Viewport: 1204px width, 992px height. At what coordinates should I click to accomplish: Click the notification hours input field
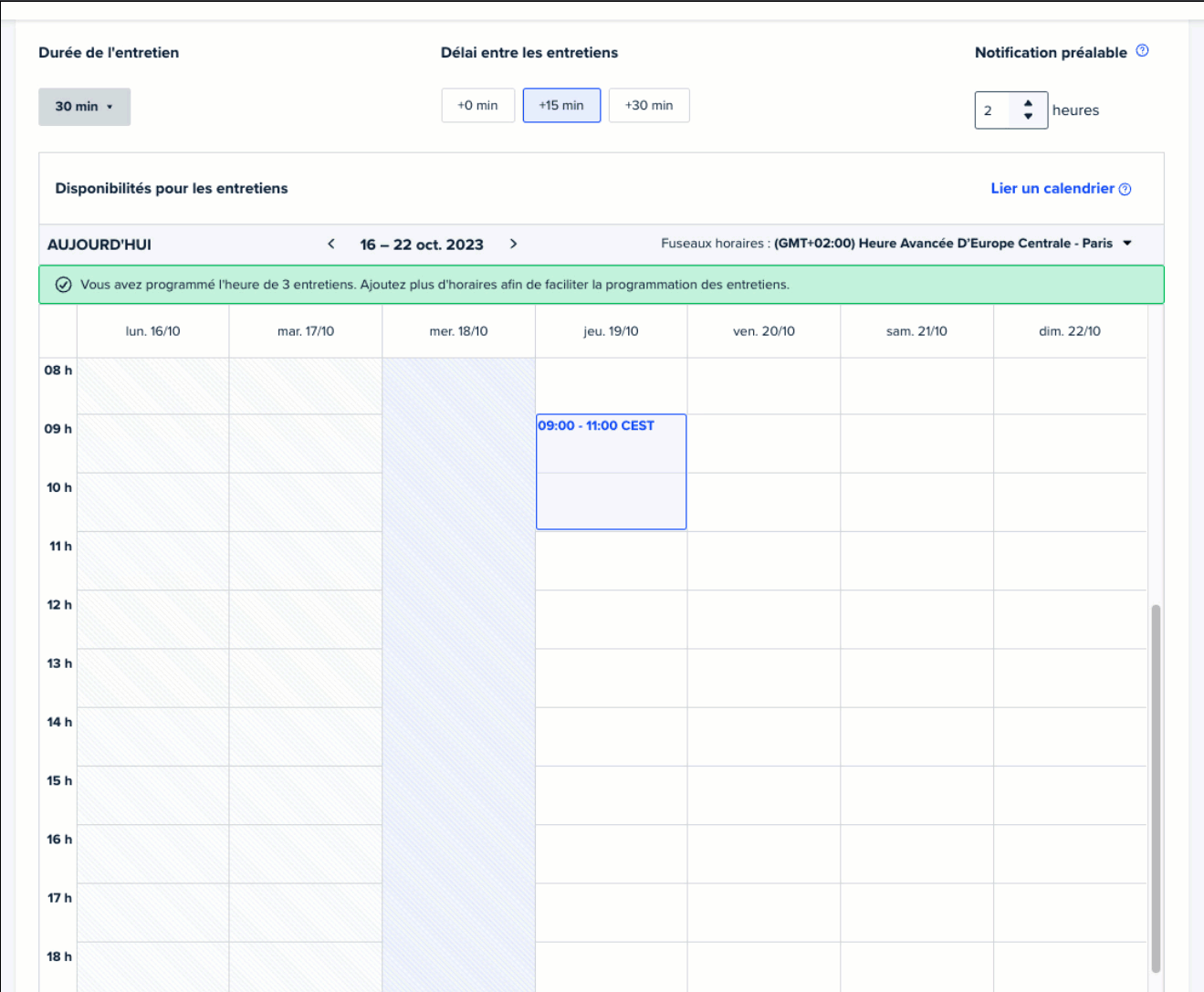(994, 110)
